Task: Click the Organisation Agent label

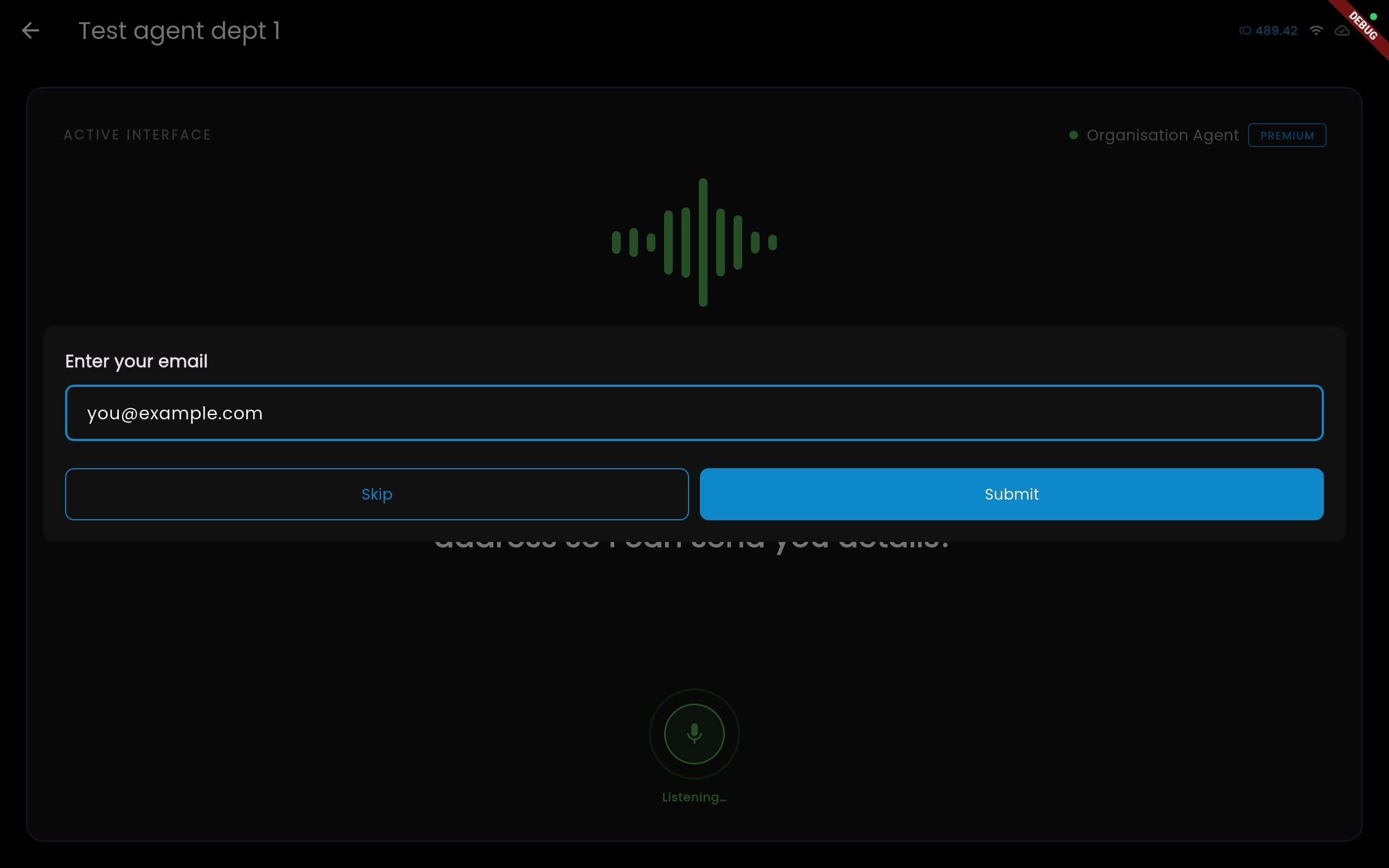Action: pos(1162,136)
